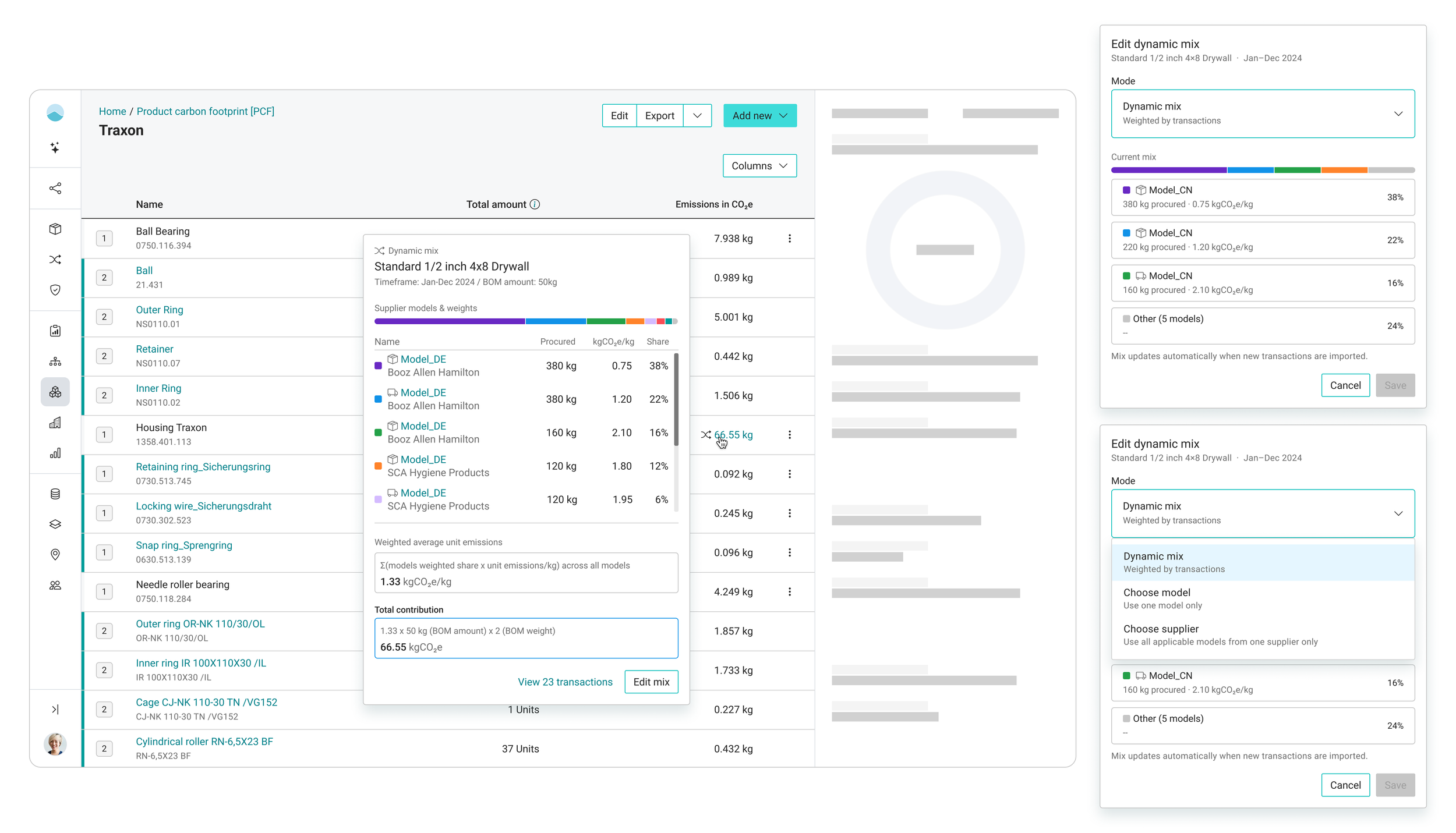Select the shuffle mix icon in sidebar
Viewport: 1456px width, 833px height.
point(55,259)
